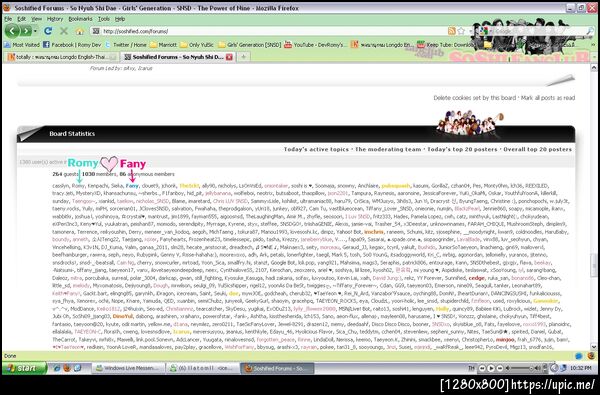600x395 pixels.
Task: Go back with the green Back arrow
Action: click(x=12, y=31)
